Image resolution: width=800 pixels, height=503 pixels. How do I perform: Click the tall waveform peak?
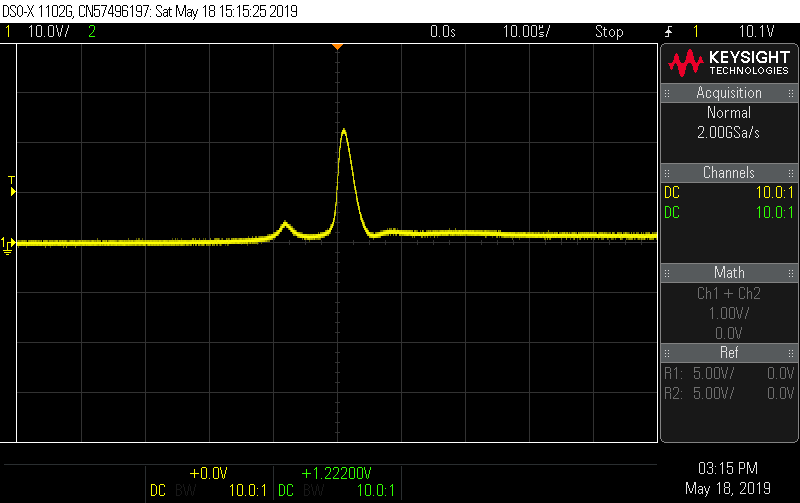pyautogui.click(x=344, y=131)
